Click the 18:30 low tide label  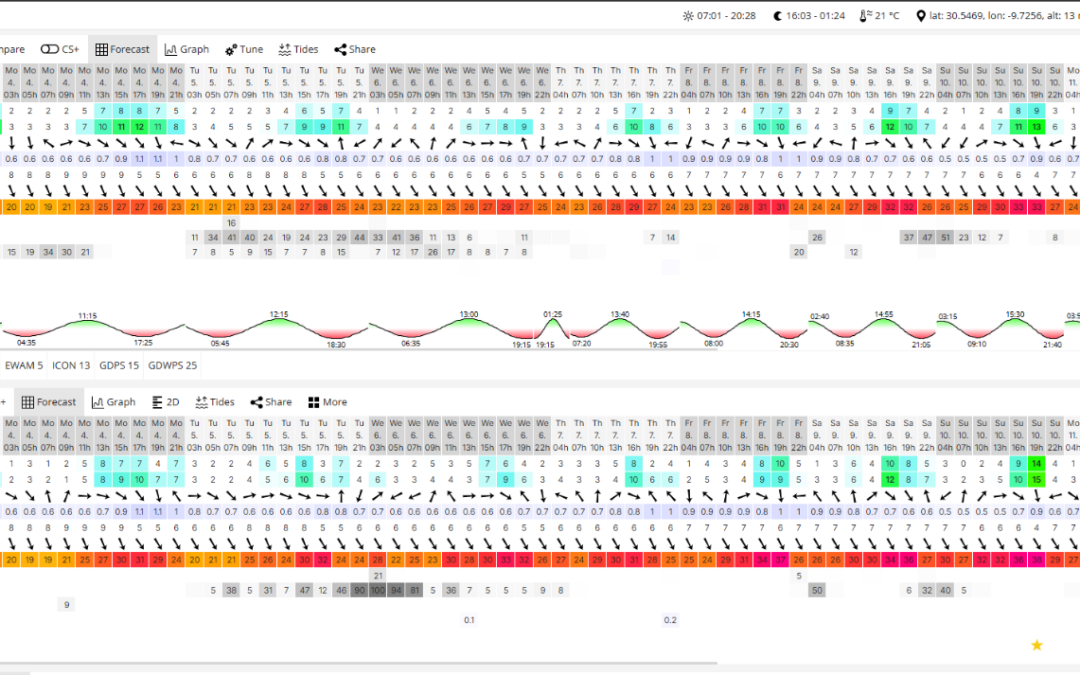click(x=336, y=344)
